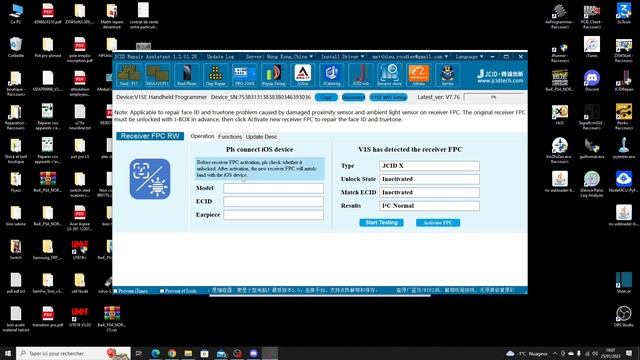The height and width of the screenshot is (360, 640).
Task: Click the Face ID truetone receiver icon
Action: [x=150, y=179]
